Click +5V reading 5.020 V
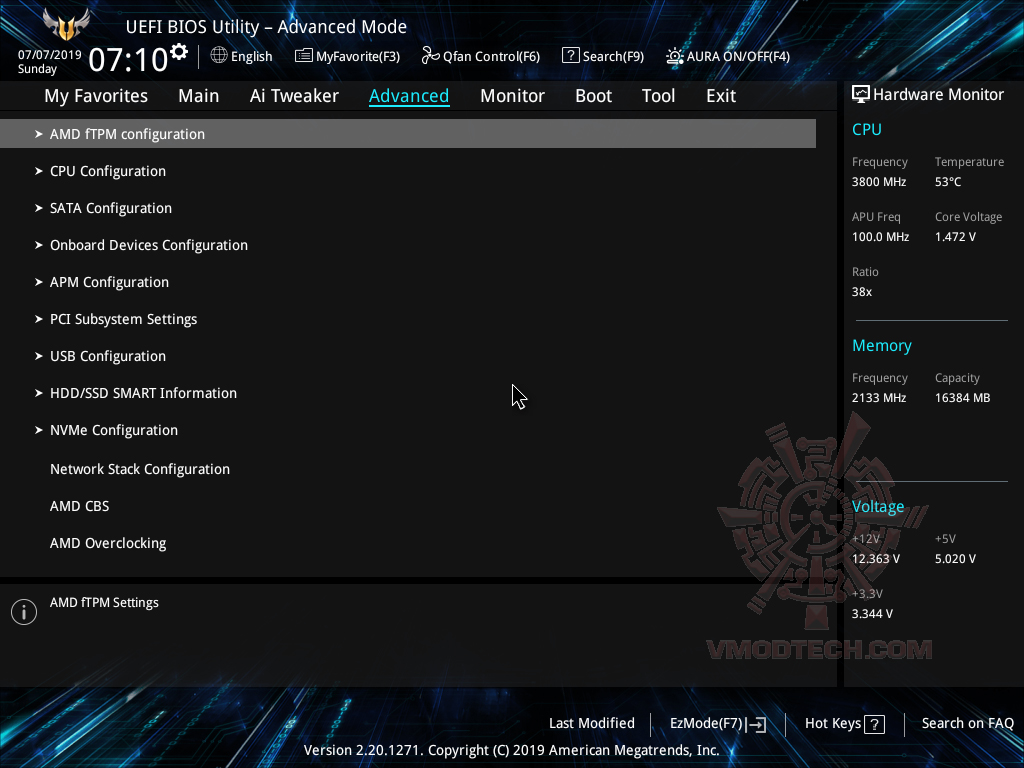1024x768 pixels. [x=955, y=559]
